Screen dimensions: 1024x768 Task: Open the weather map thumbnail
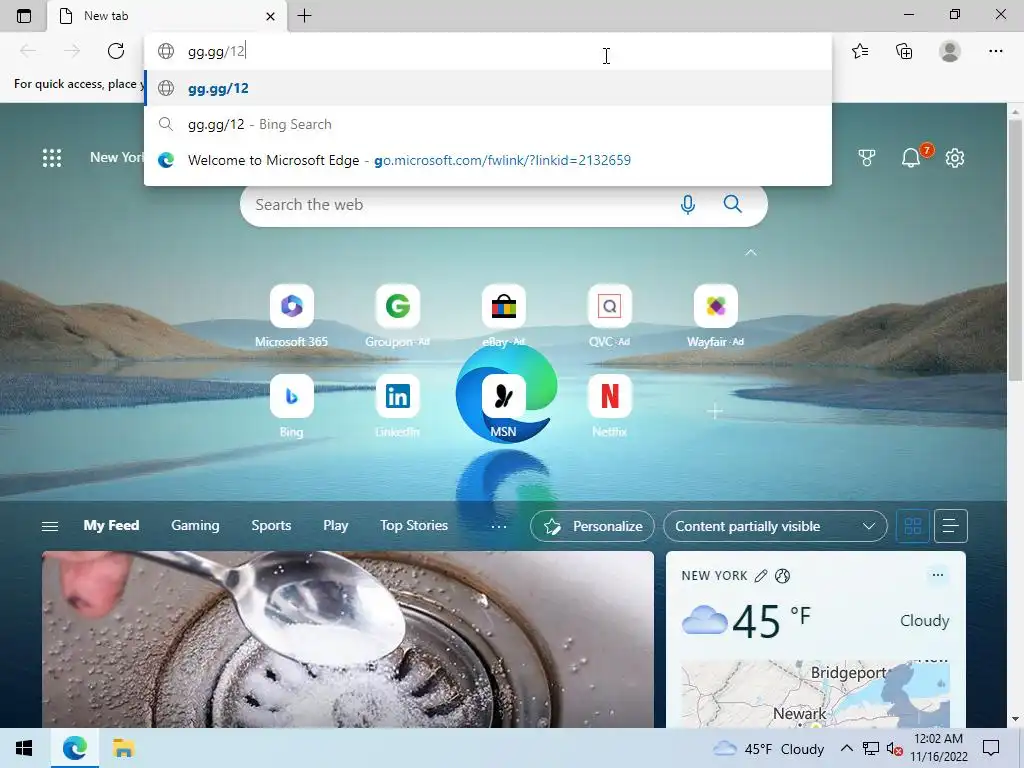[815, 694]
